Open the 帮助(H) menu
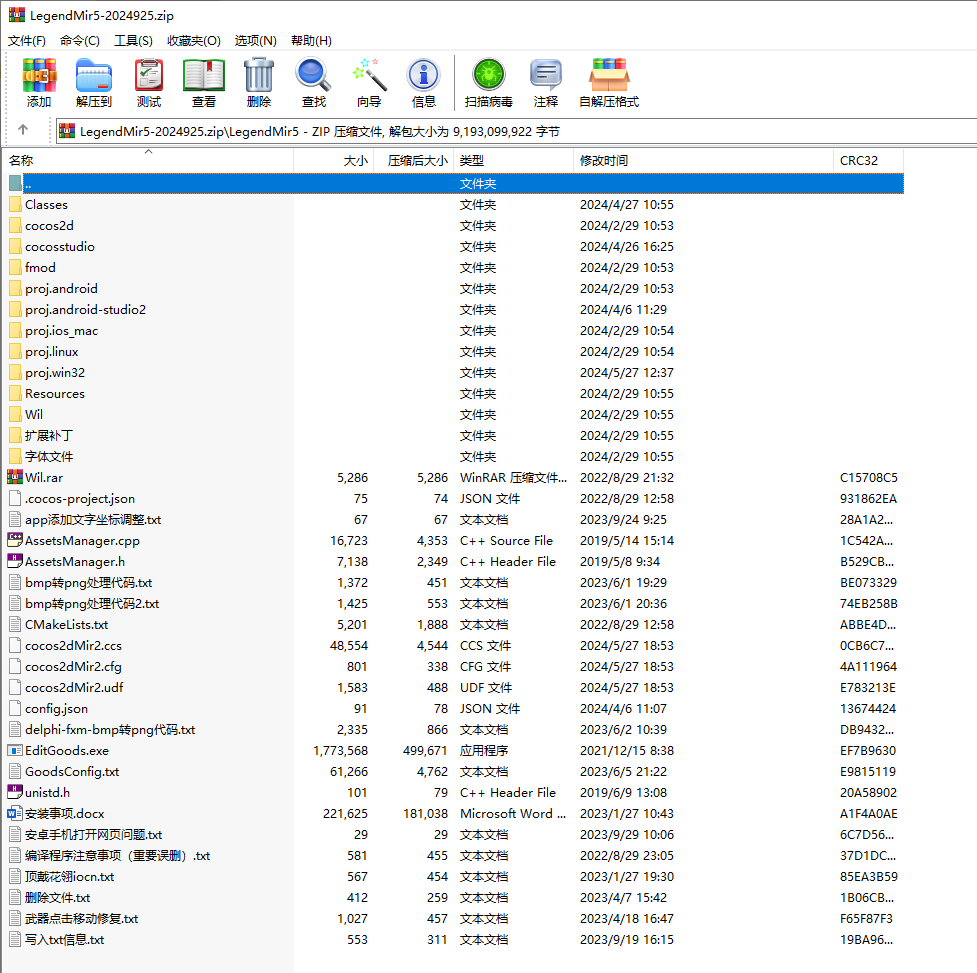Viewport: 977px width, 973px height. (312, 40)
